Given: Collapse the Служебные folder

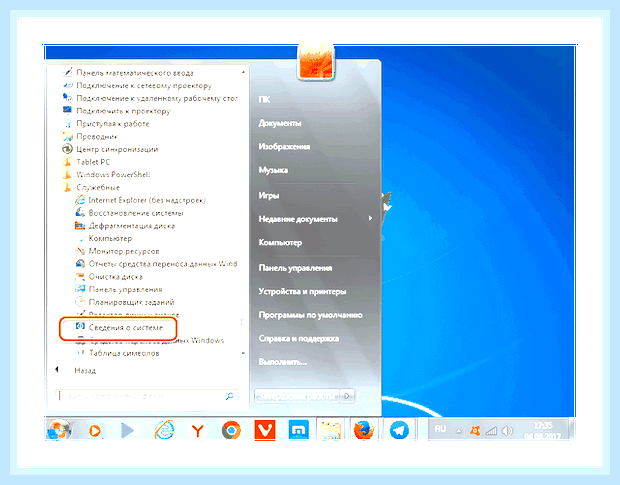Looking at the screenshot, I should [91, 187].
